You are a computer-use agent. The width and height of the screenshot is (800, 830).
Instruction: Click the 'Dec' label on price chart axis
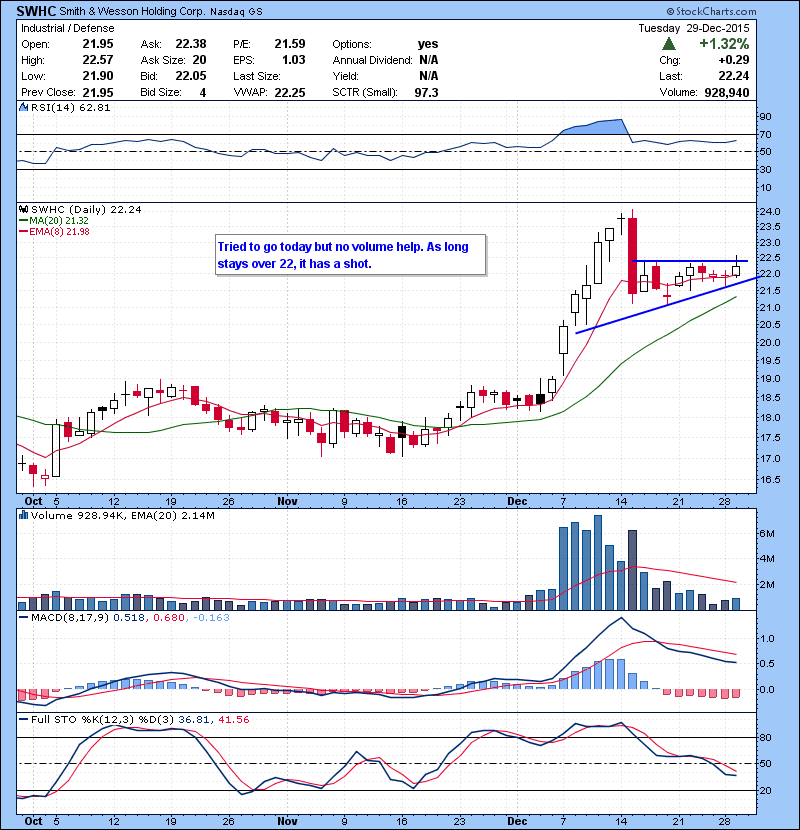[517, 501]
